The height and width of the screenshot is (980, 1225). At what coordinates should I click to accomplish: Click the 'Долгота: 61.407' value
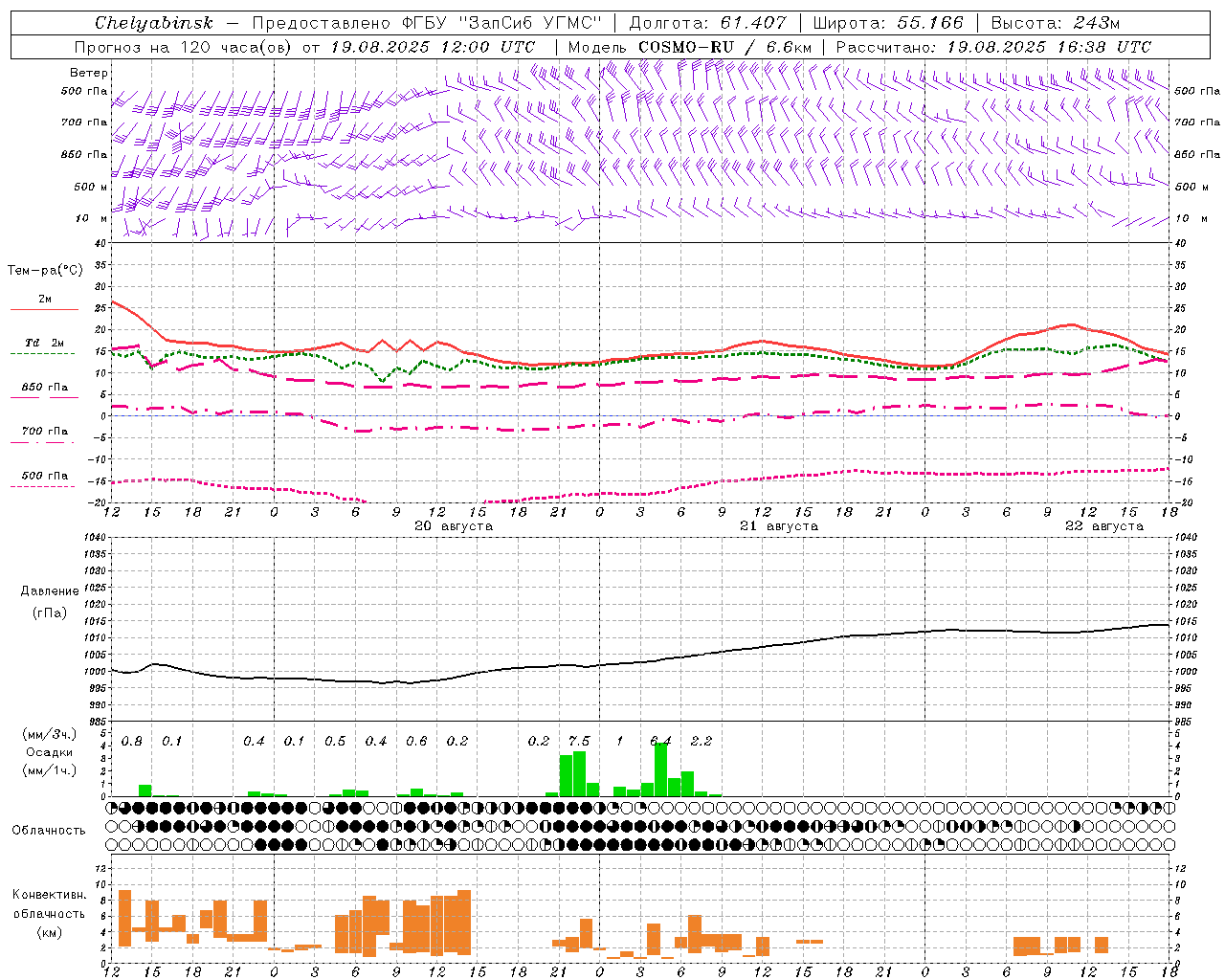pos(707,23)
